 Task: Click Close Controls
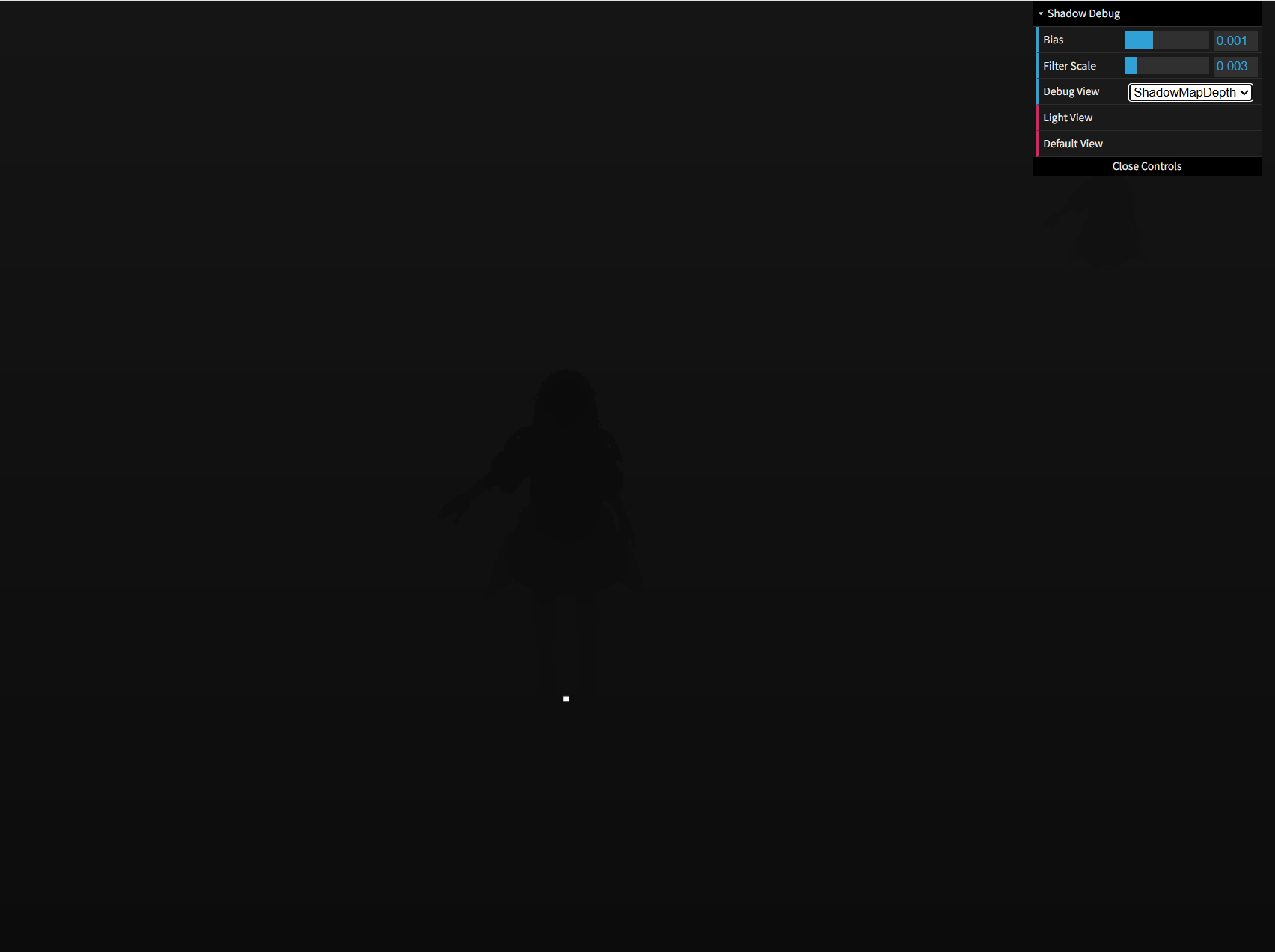(x=1146, y=166)
